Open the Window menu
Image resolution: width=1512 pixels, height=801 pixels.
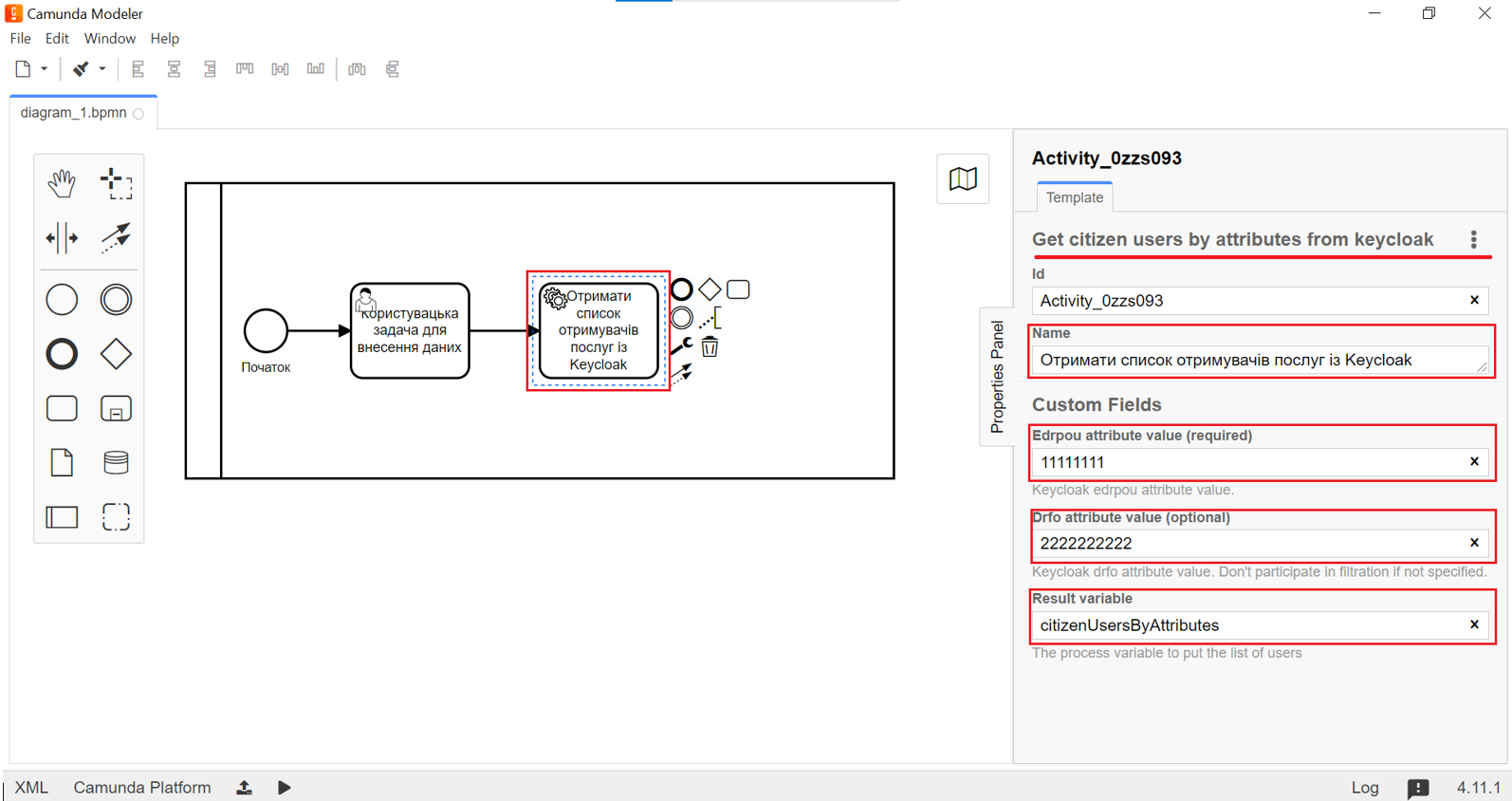110,39
